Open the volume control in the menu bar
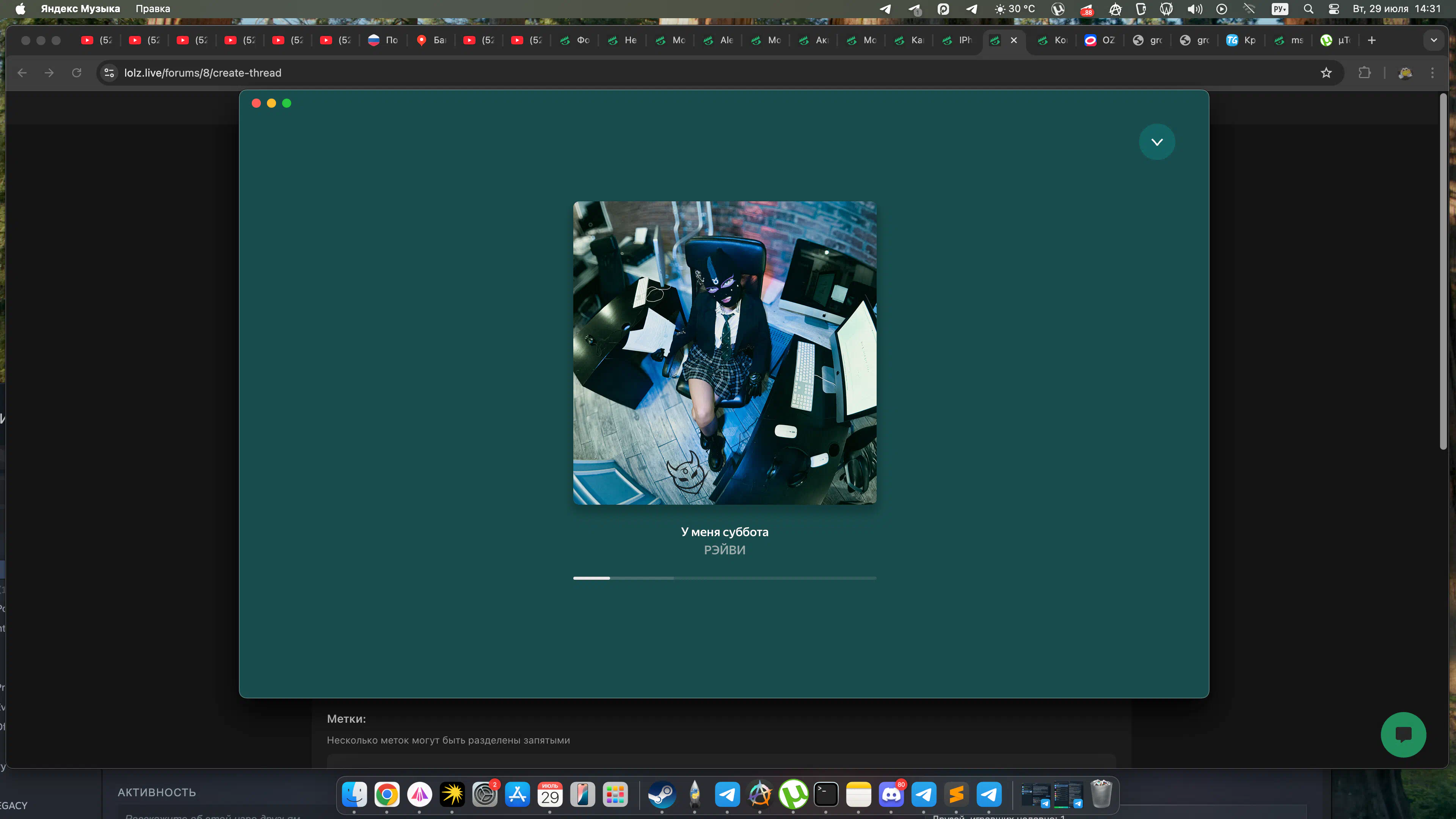 click(x=1194, y=8)
